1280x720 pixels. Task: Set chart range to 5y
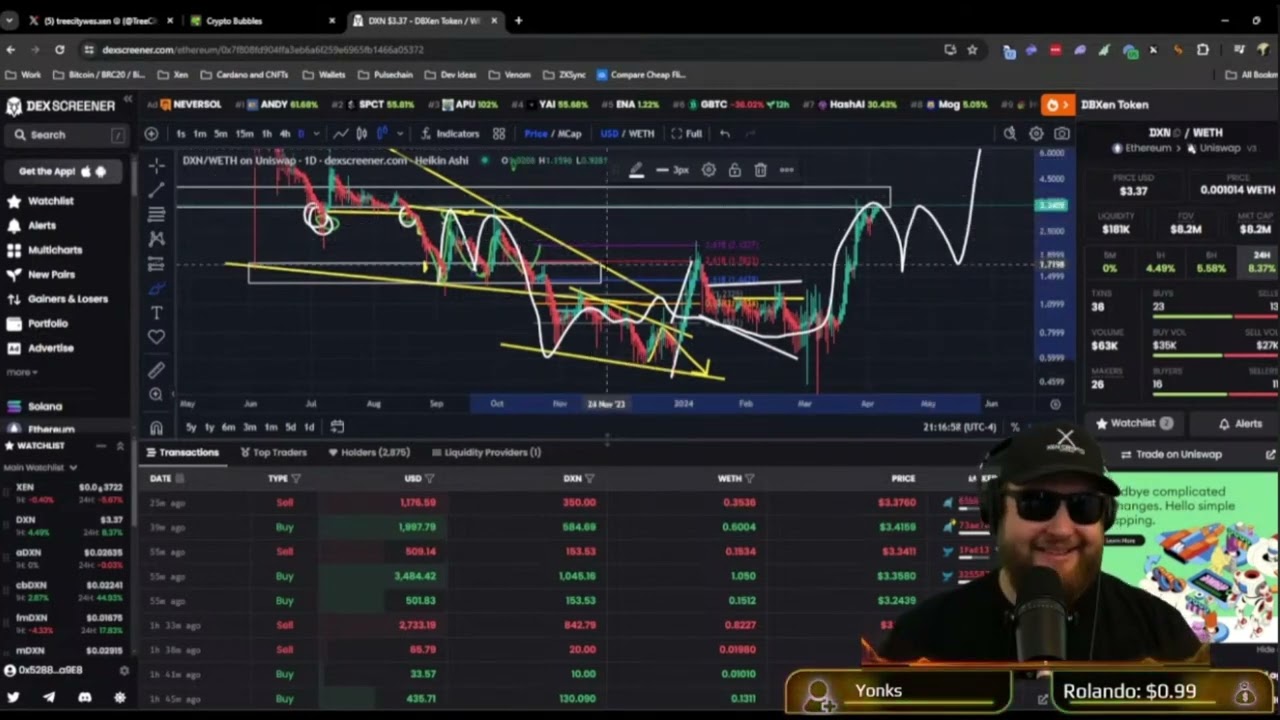point(190,427)
